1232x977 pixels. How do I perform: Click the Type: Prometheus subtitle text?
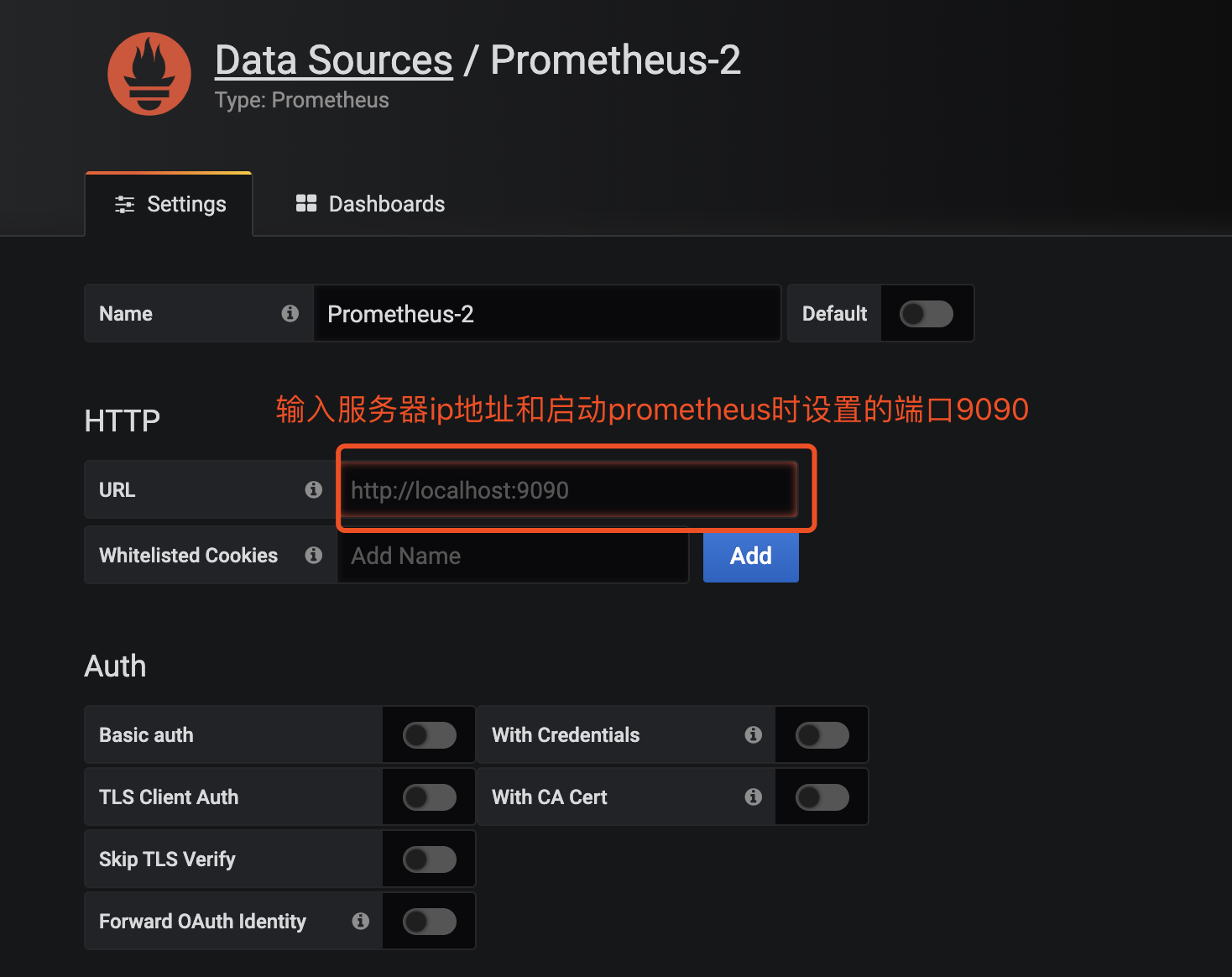click(x=302, y=100)
